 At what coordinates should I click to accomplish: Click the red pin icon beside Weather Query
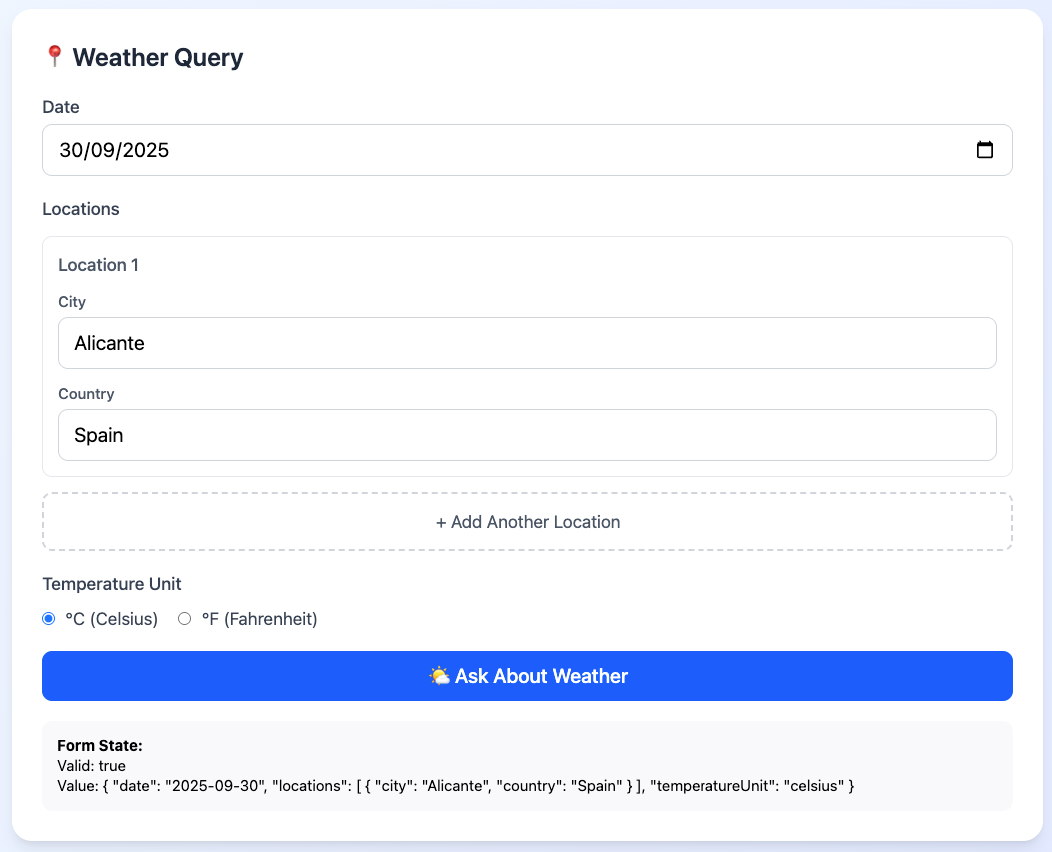pos(54,56)
